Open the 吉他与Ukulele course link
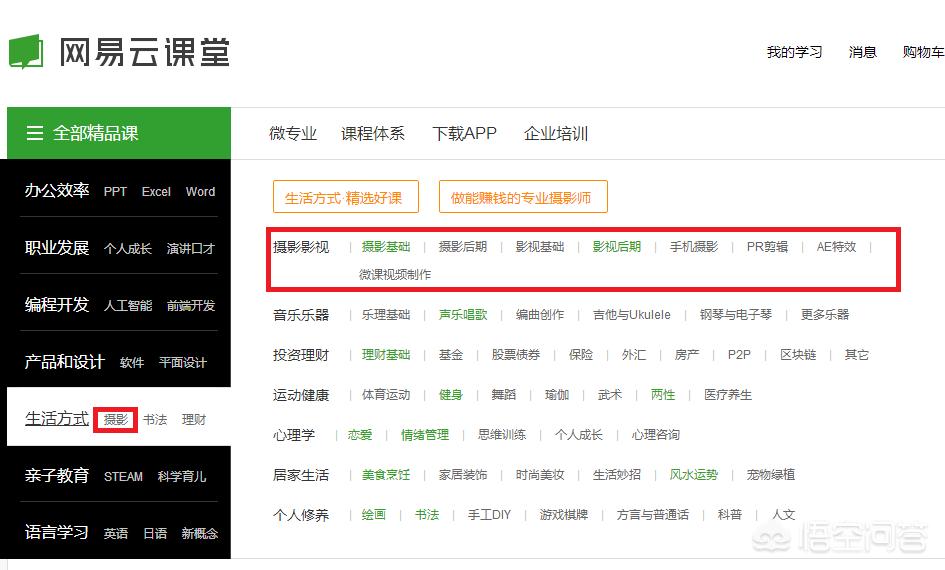945x570 pixels. [632, 315]
